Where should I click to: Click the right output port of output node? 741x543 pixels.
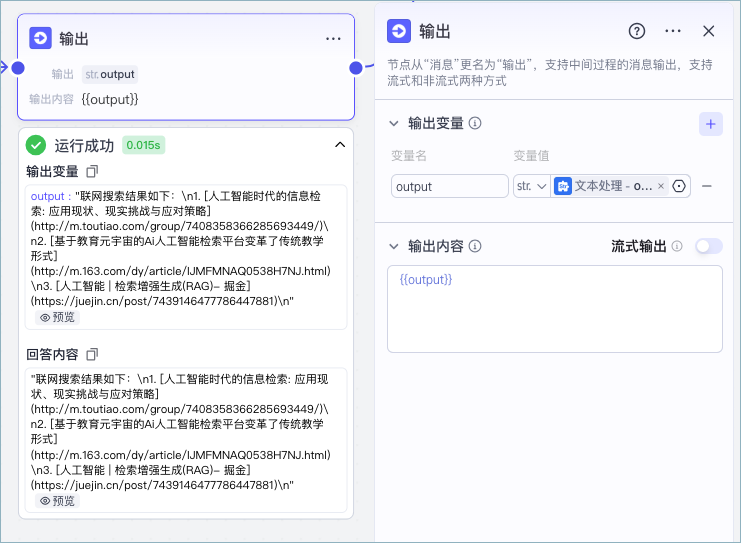[x=356, y=68]
